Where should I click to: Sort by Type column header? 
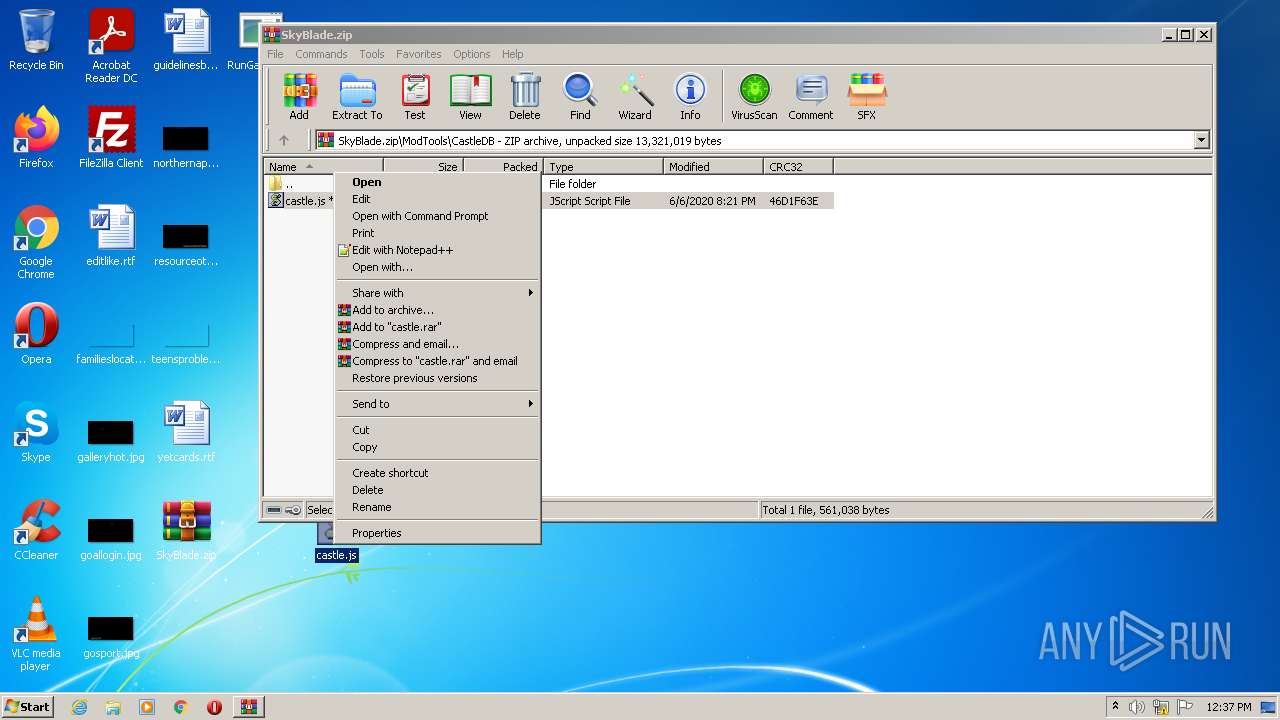tap(603, 167)
